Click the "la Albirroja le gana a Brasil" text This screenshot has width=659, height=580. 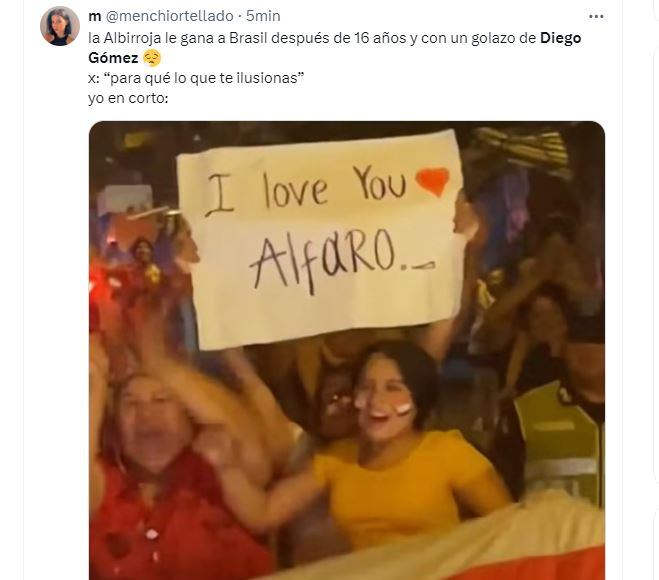(178, 38)
